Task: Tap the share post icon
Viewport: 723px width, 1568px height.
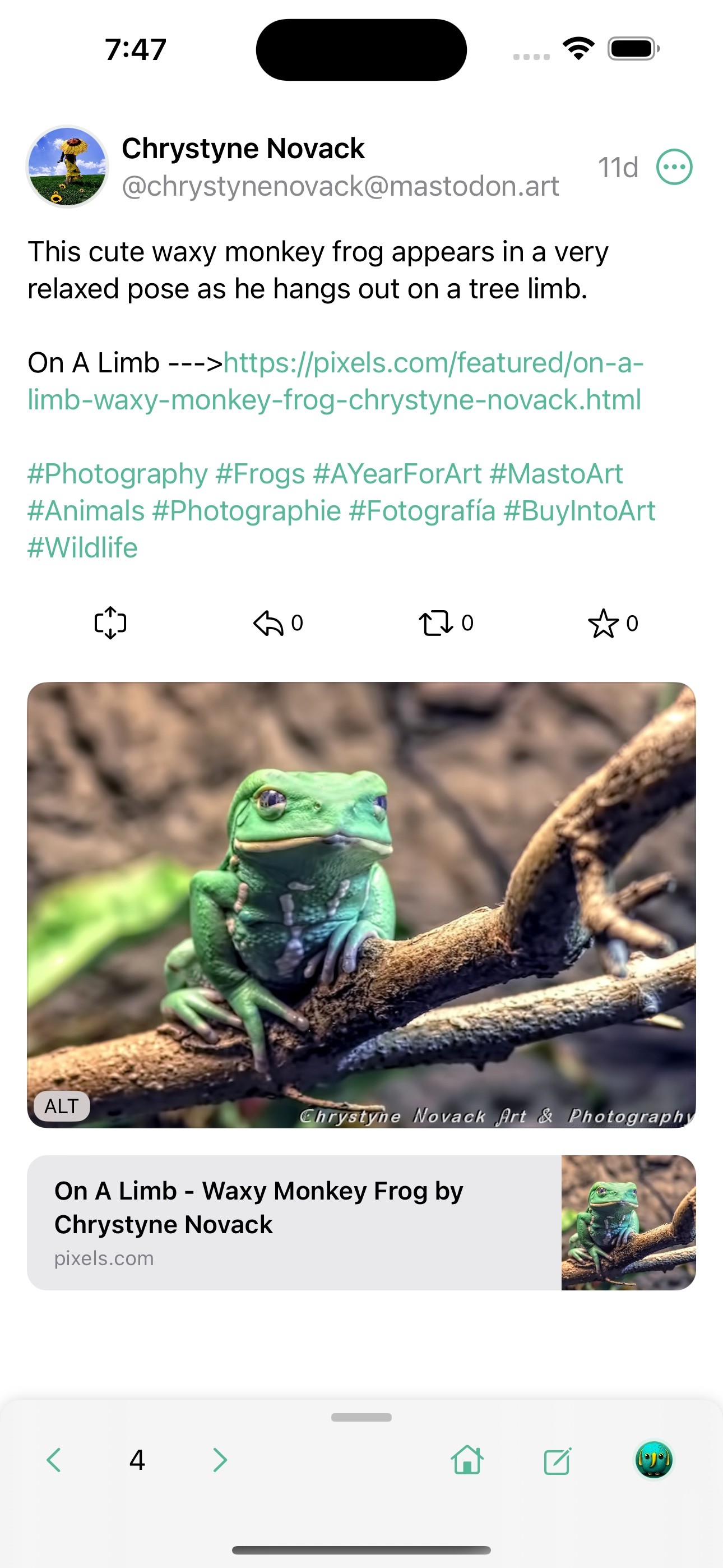Action: [x=110, y=622]
